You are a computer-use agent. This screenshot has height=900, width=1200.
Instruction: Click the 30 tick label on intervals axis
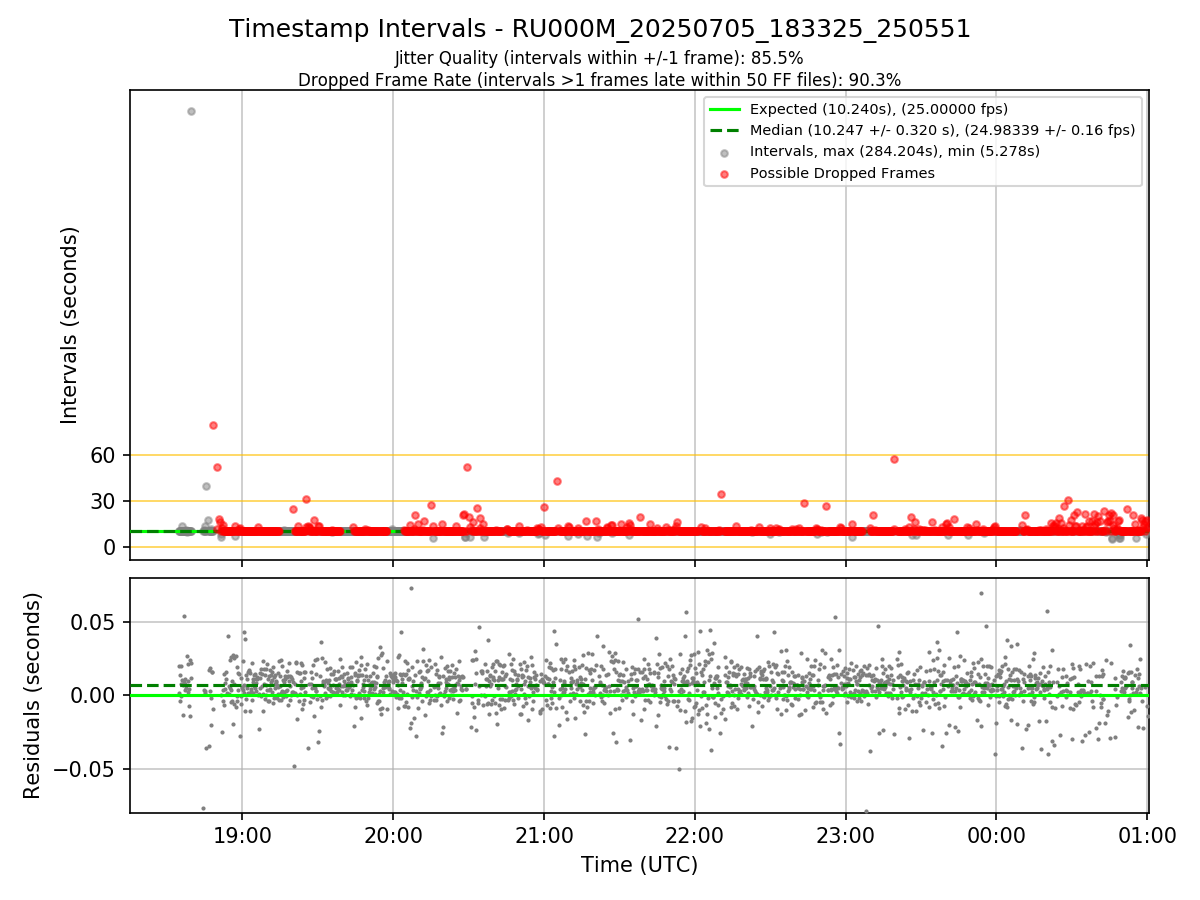pyautogui.click(x=105, y=501)
